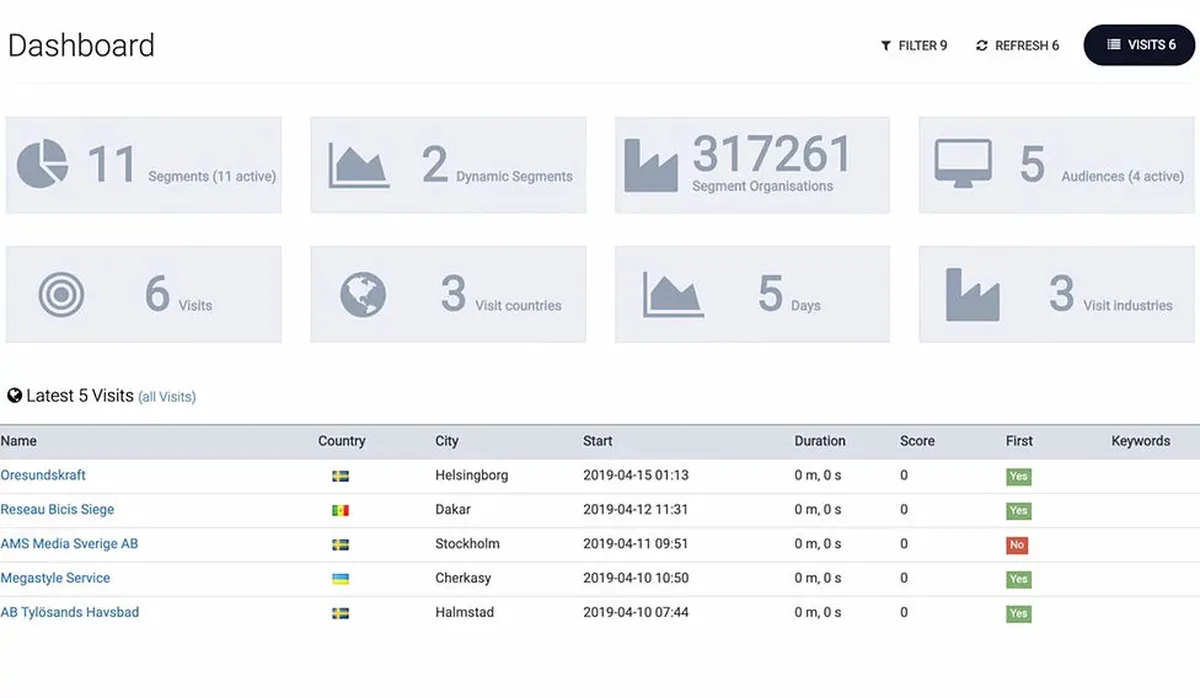Click the Swedish flag in AB Tylösands Havsbad row

[x=340, y=613]
